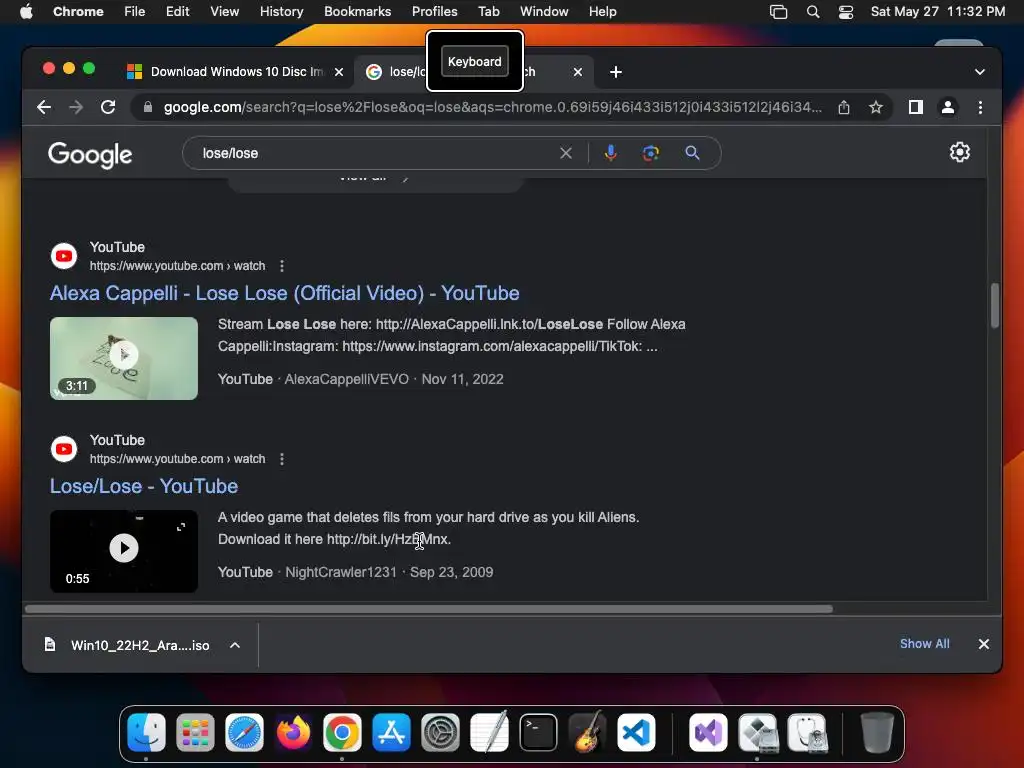Open Terminal from the Dock
Screen dimensions: 1024x768
point(538,732)
